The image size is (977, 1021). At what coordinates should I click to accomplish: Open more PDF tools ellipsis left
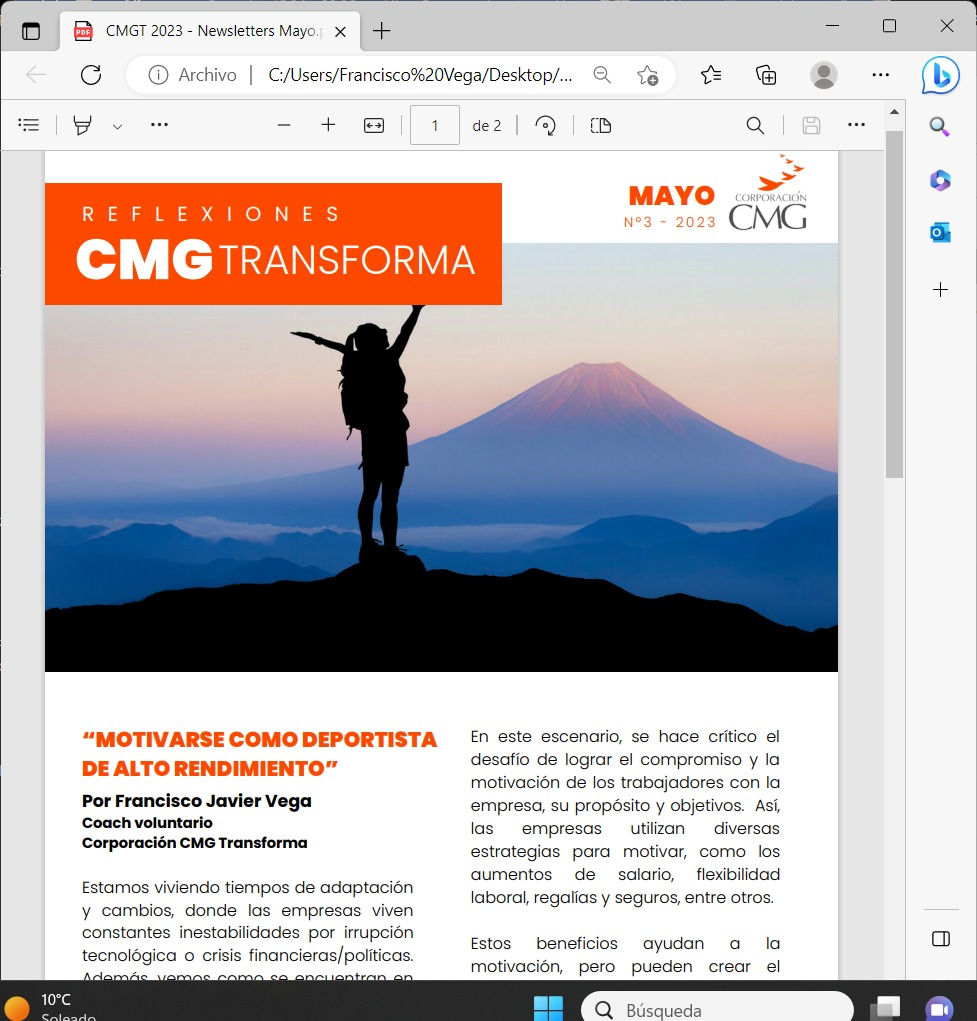[160, 124]
